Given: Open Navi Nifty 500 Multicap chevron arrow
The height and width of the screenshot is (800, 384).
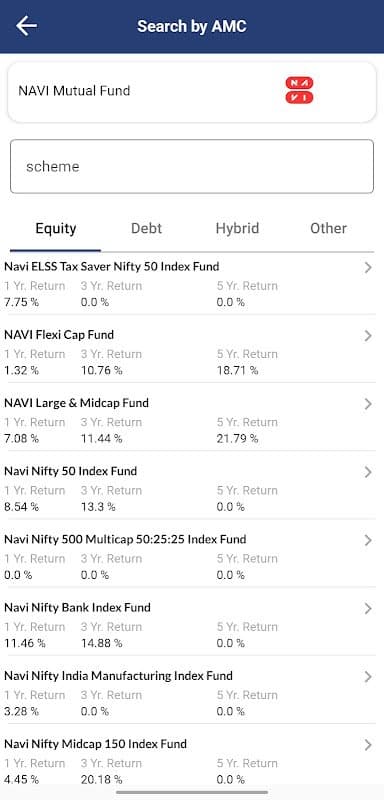Looking at the screenshot, I should point(368,540).
